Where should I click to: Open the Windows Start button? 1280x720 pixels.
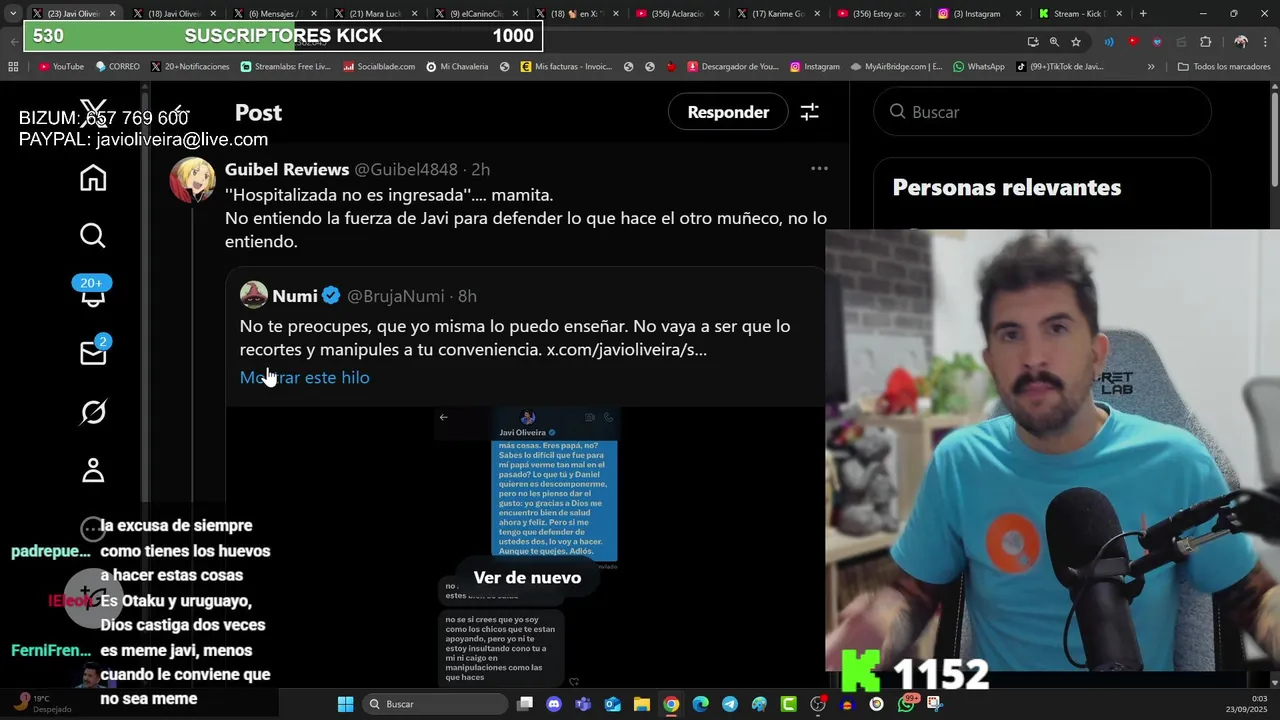coord(345,704)
